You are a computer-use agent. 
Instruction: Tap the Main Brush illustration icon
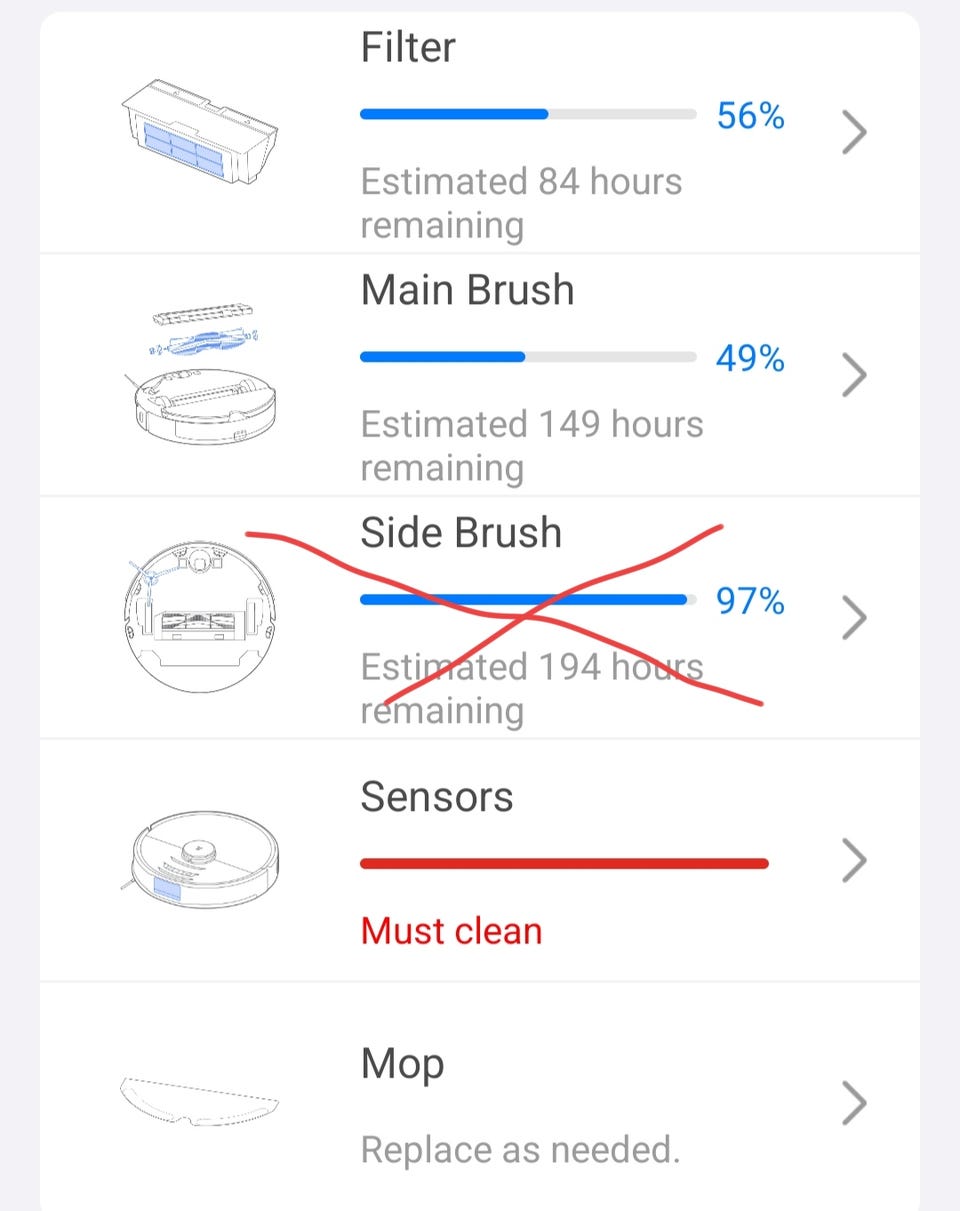200,375
